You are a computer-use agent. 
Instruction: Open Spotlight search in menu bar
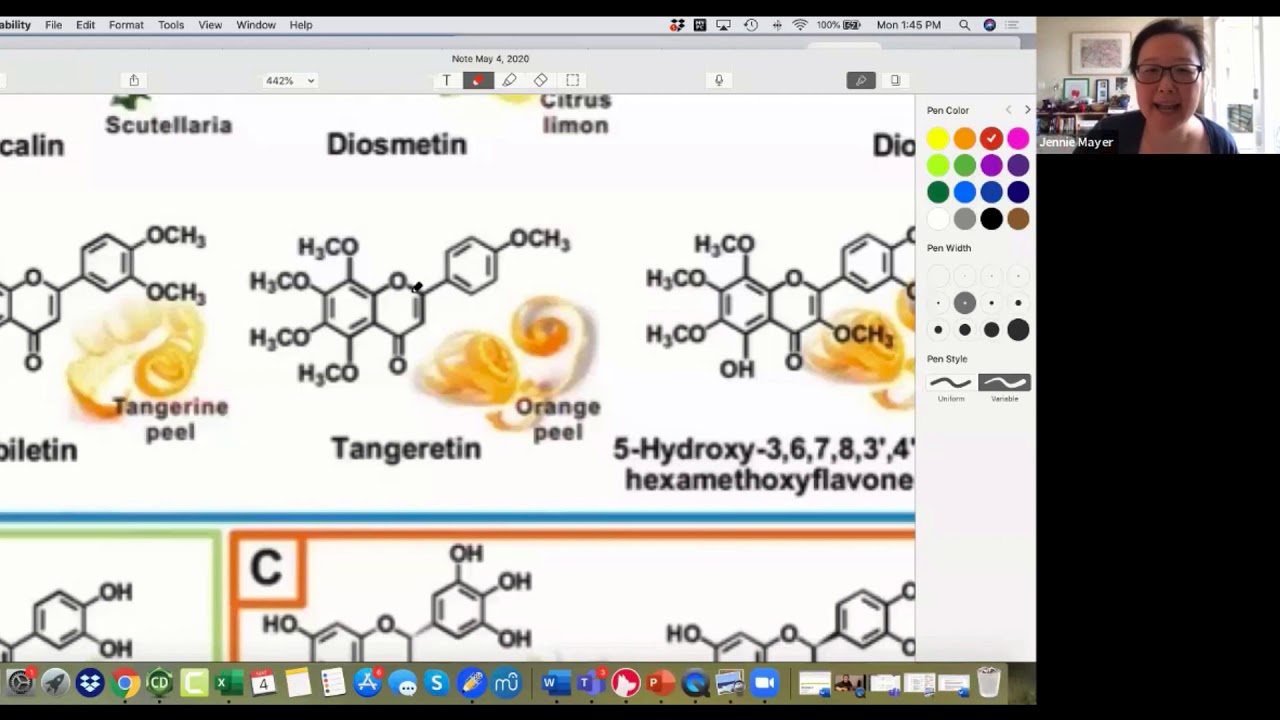[964, 25]
